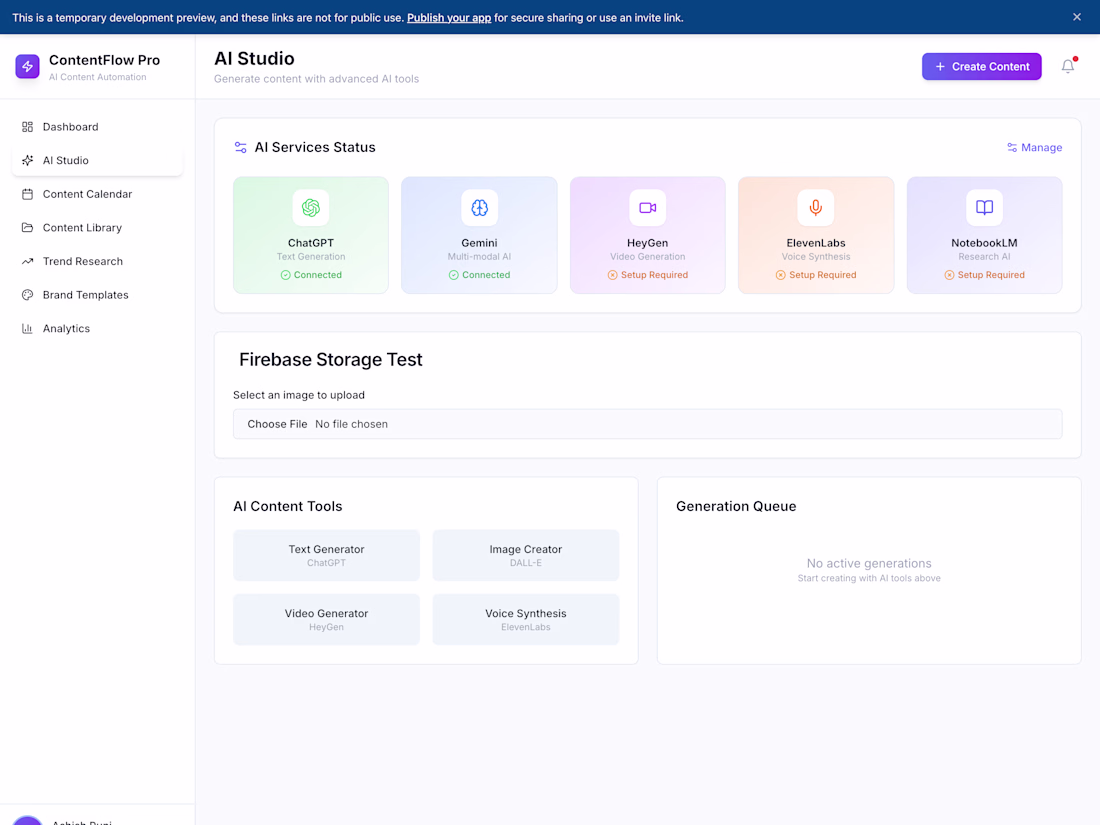Viewport: 1100px width, 825px height.
Task: Click the checkmark icon under ChatGPT card
Action: point(286,275)
